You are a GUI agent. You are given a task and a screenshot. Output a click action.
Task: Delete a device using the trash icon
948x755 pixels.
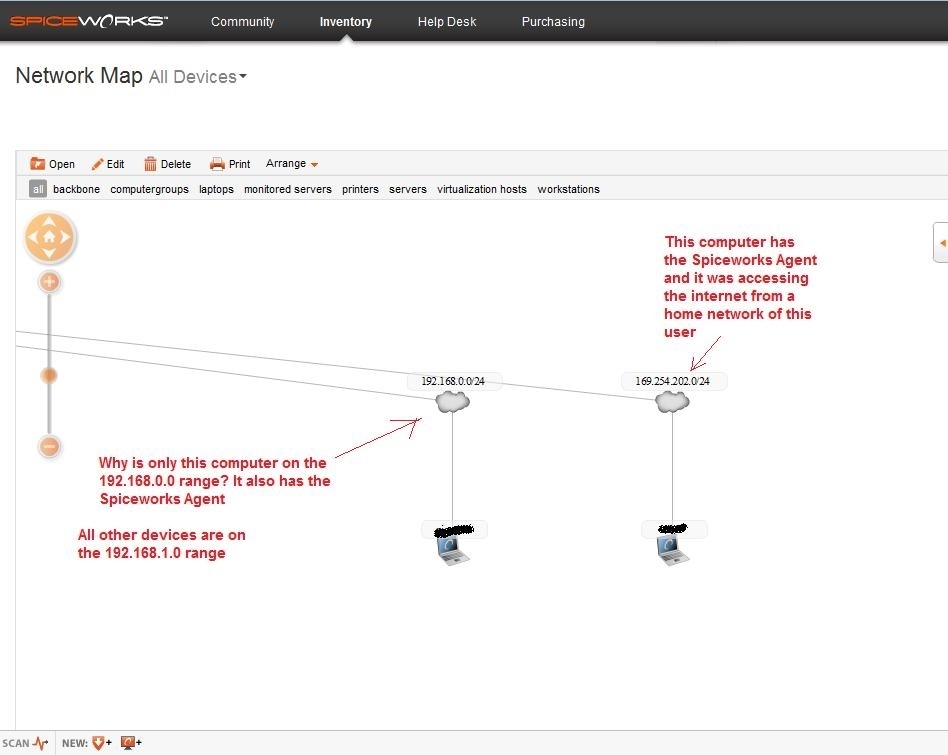[168, 163]
